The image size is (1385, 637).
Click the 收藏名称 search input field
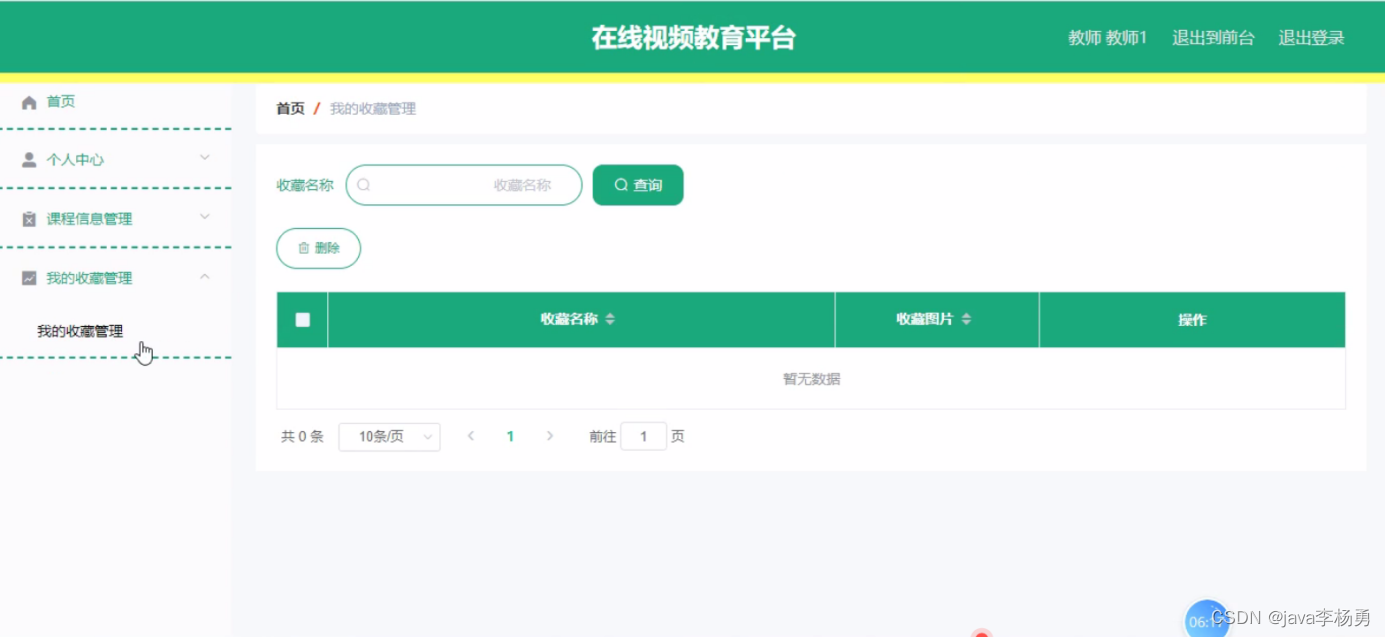(x=464, y=185)
